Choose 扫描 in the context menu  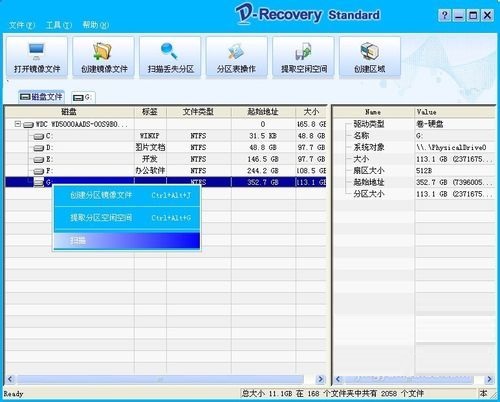click(127, 241)
